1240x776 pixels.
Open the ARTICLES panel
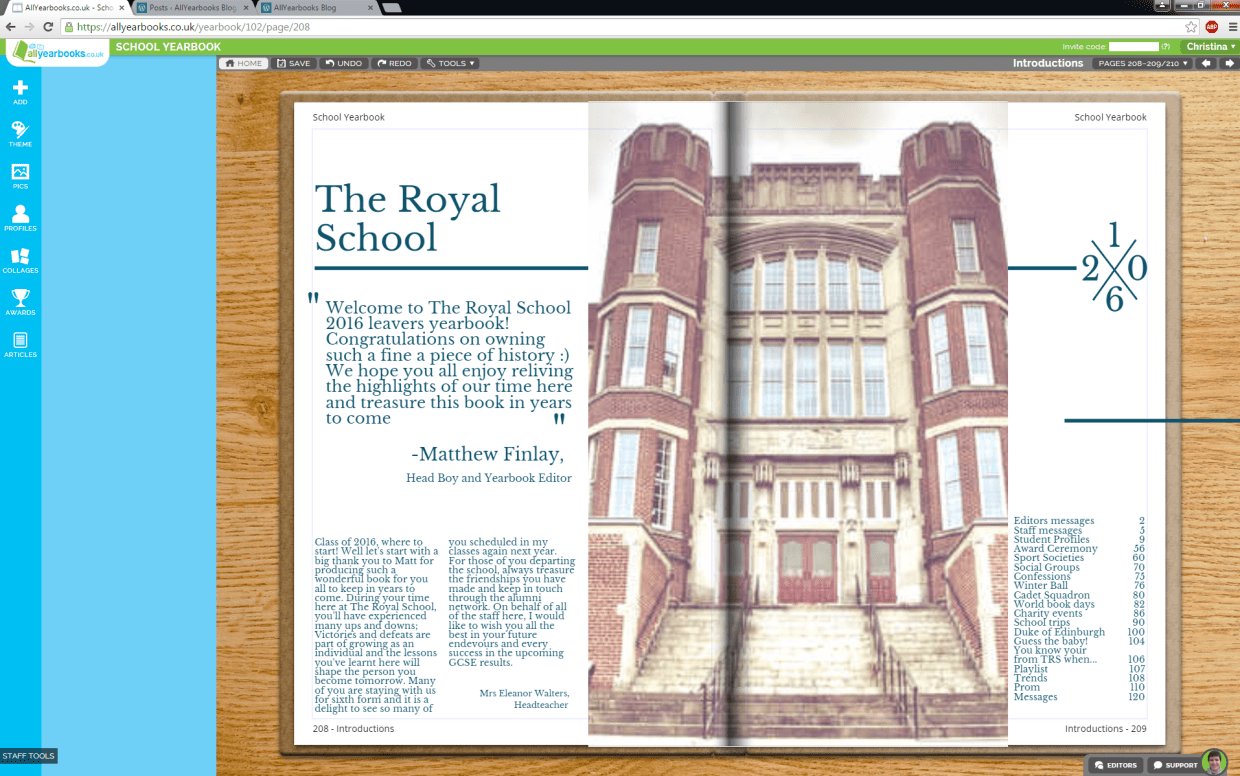pos(20,346)
